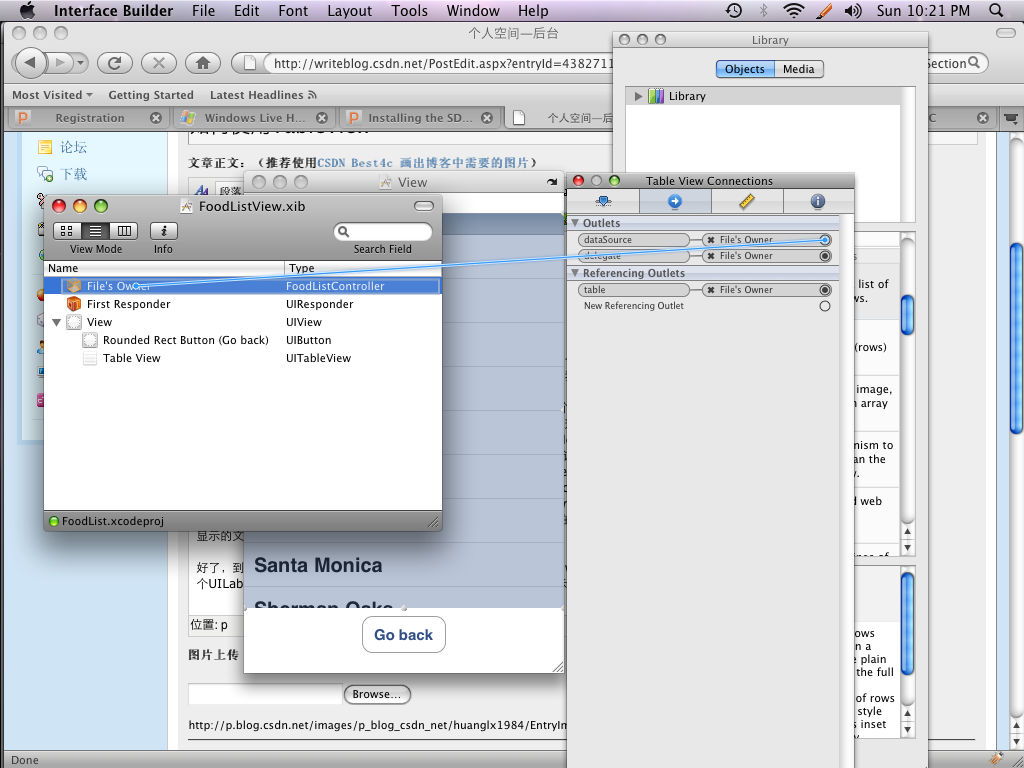This screenshot has height=768, width=1024.
Task: Close the Windows Live browser tab
Action: pos(322,118)
